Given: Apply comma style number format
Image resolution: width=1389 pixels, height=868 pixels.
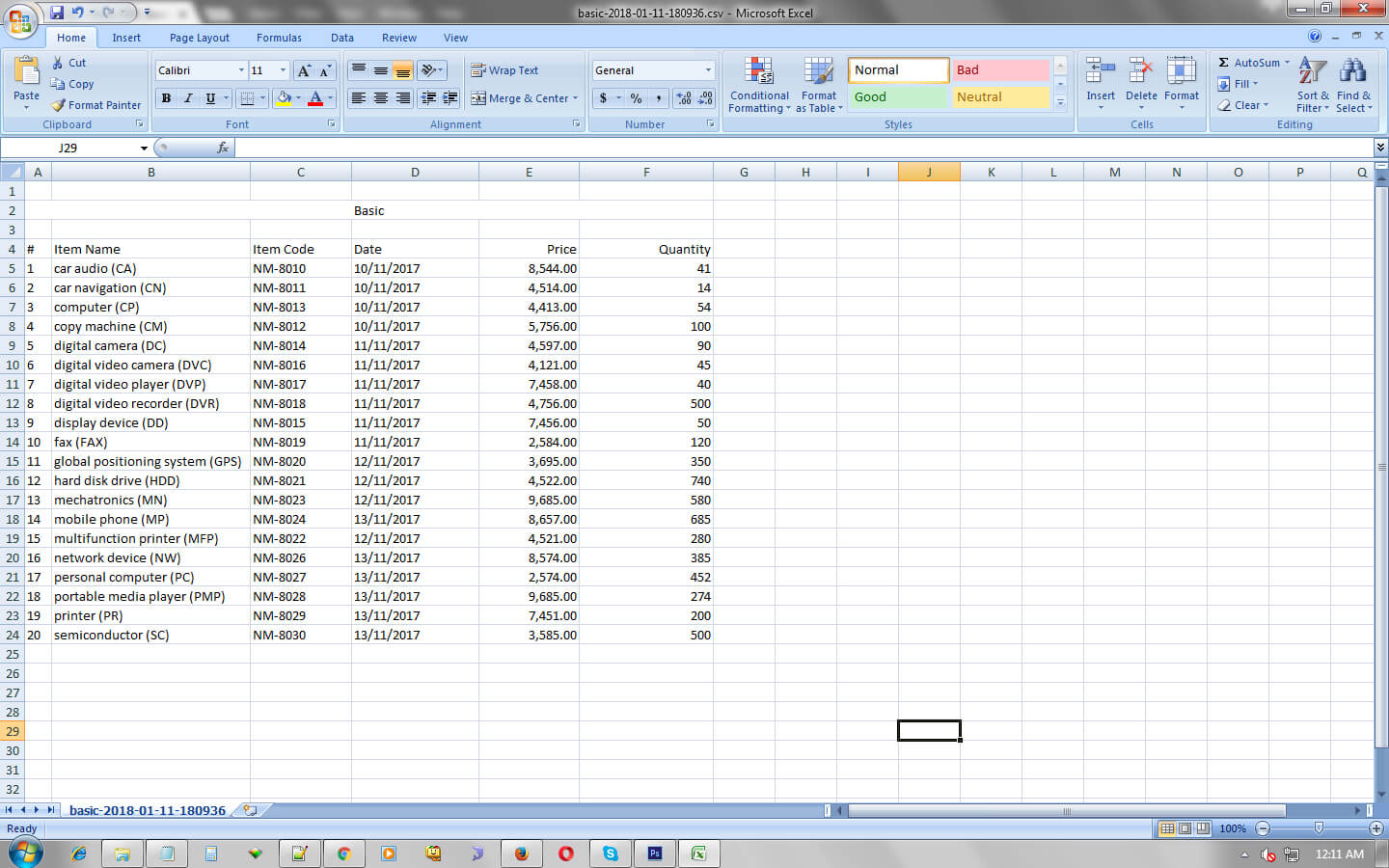Looking at the screenshot, I should coord(658,98).
